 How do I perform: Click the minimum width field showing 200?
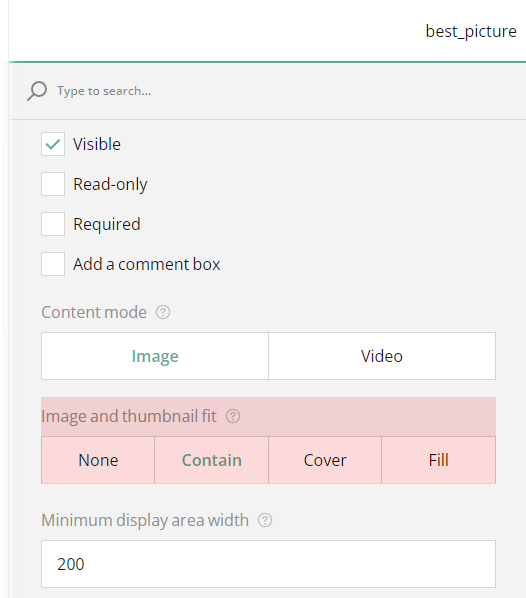tap(269, 564)
